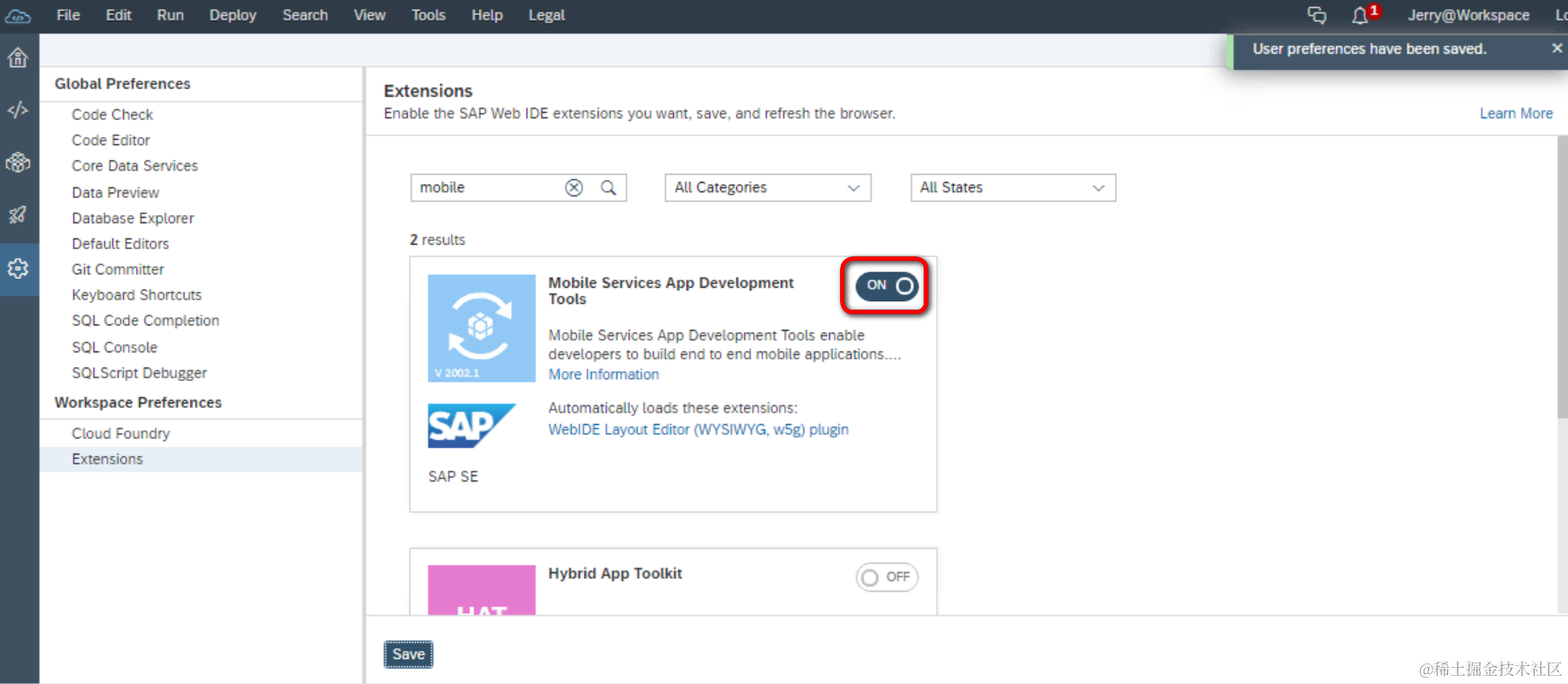Click the magnifier search icon
This screenshot has height=684, width=1568.
click(x=609, y=187)
